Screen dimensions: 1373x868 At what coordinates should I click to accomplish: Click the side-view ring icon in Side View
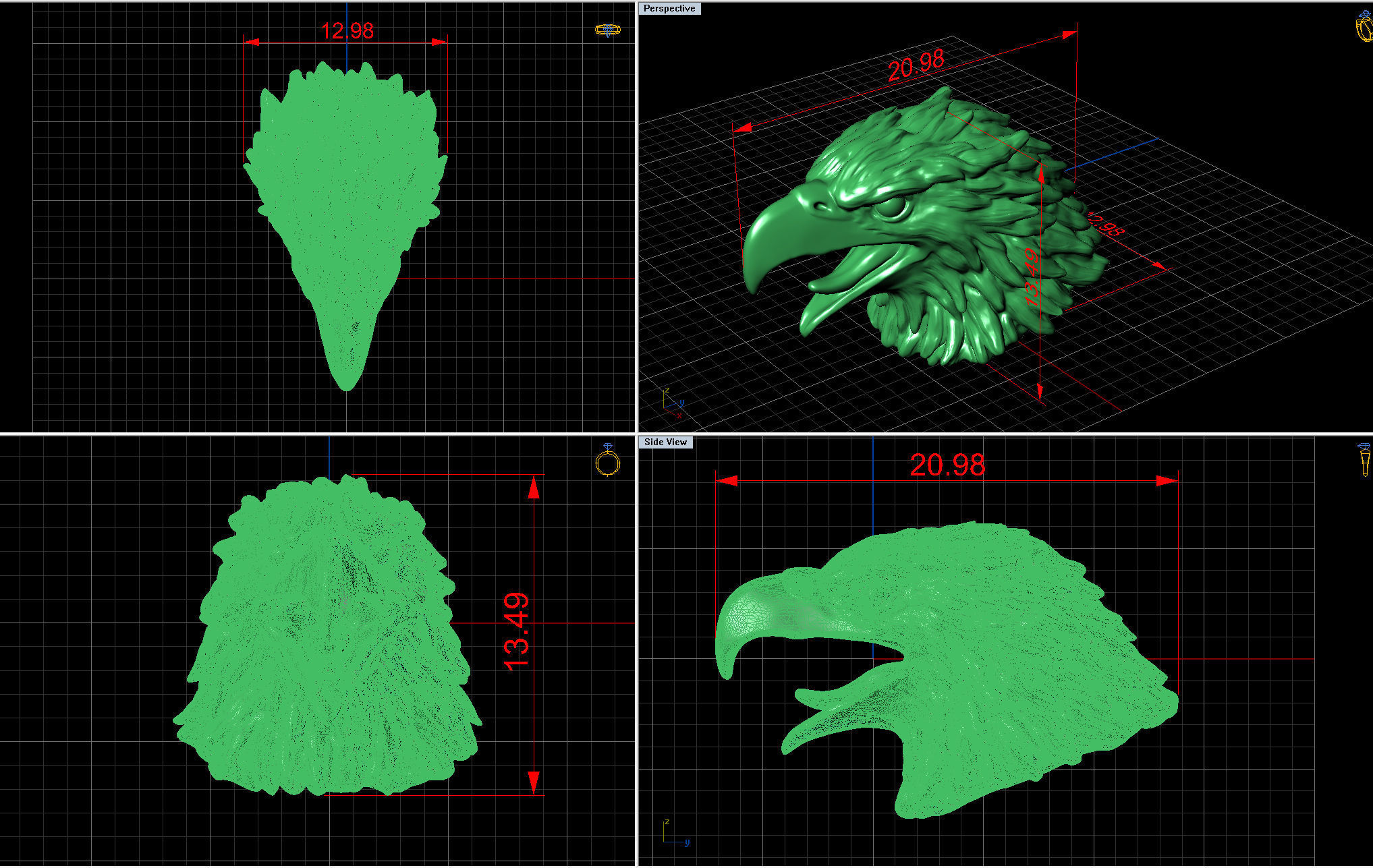1364,459
